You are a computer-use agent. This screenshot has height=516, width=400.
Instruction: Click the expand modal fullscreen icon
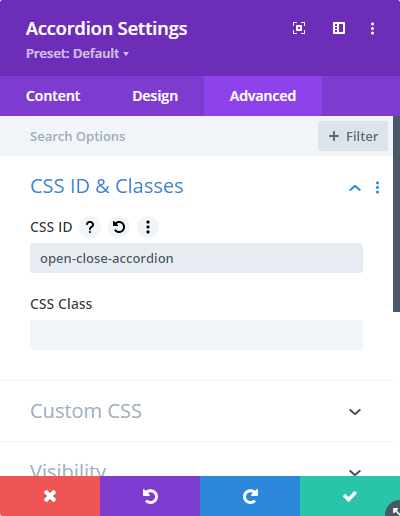coord(299,28)
